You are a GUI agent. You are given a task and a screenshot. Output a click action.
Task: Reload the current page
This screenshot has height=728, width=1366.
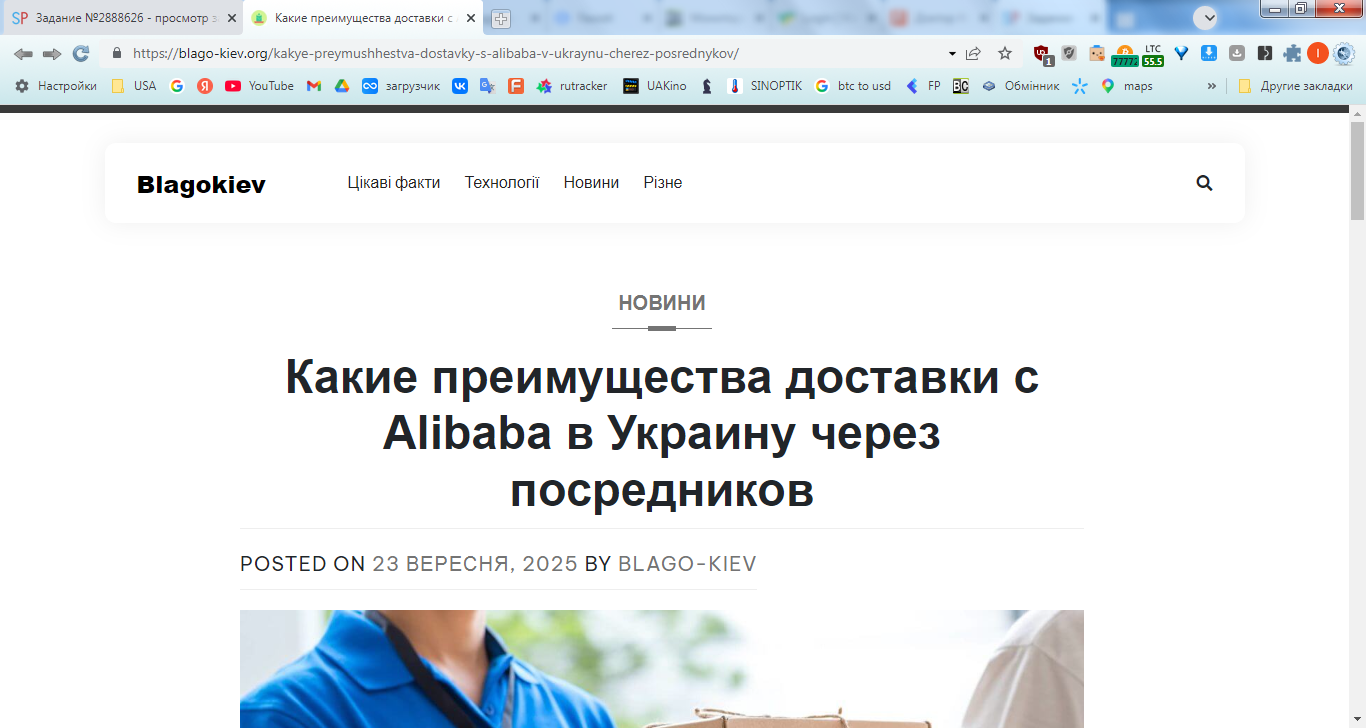81,54
